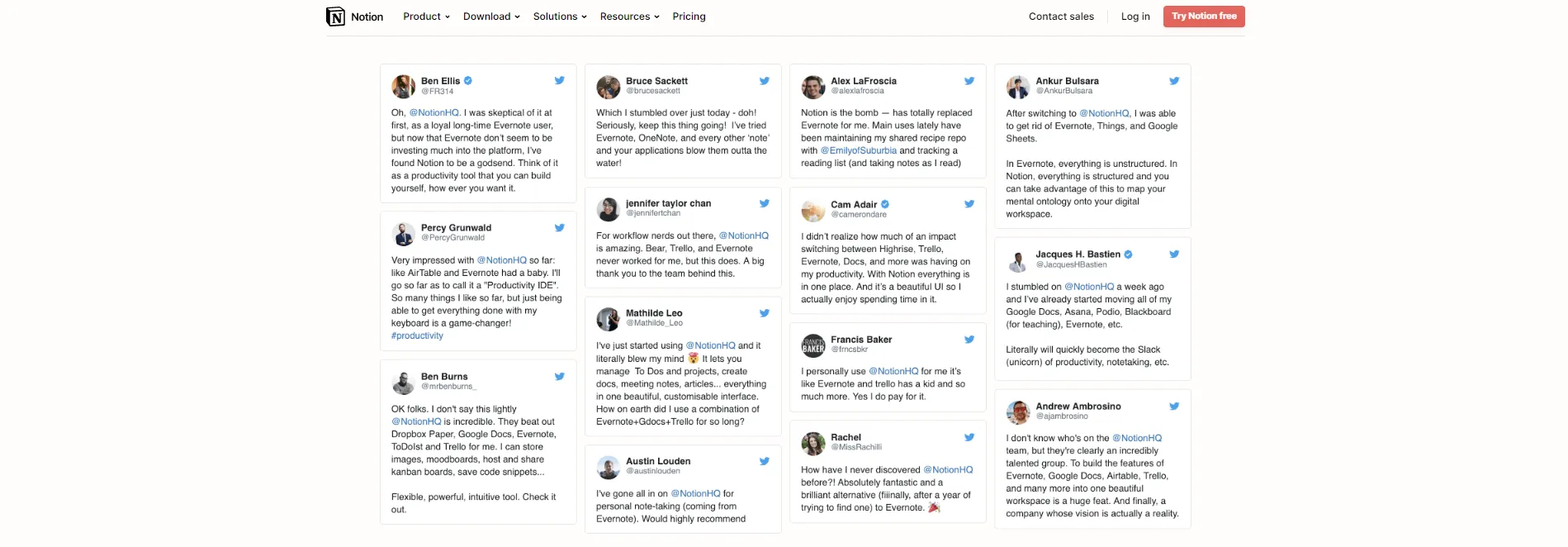The width and height of the screenshot is (1568, 547).
Task: Click the Notion logo icon
Action: pyautogui.click(x=335, y=17)
